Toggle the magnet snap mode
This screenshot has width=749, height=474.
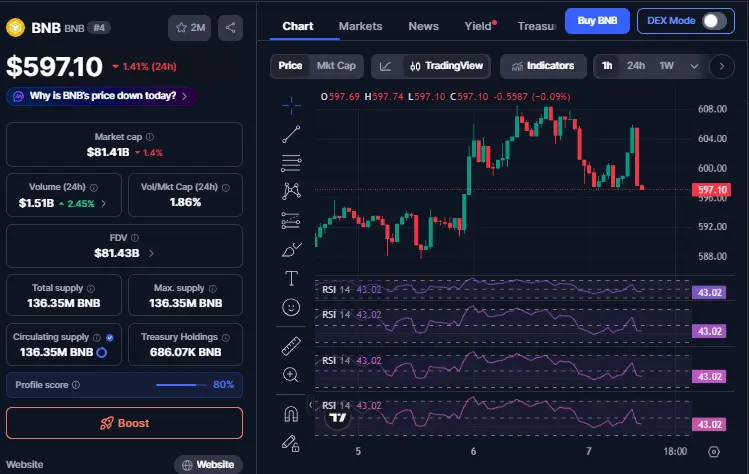(x=291, y=413)
